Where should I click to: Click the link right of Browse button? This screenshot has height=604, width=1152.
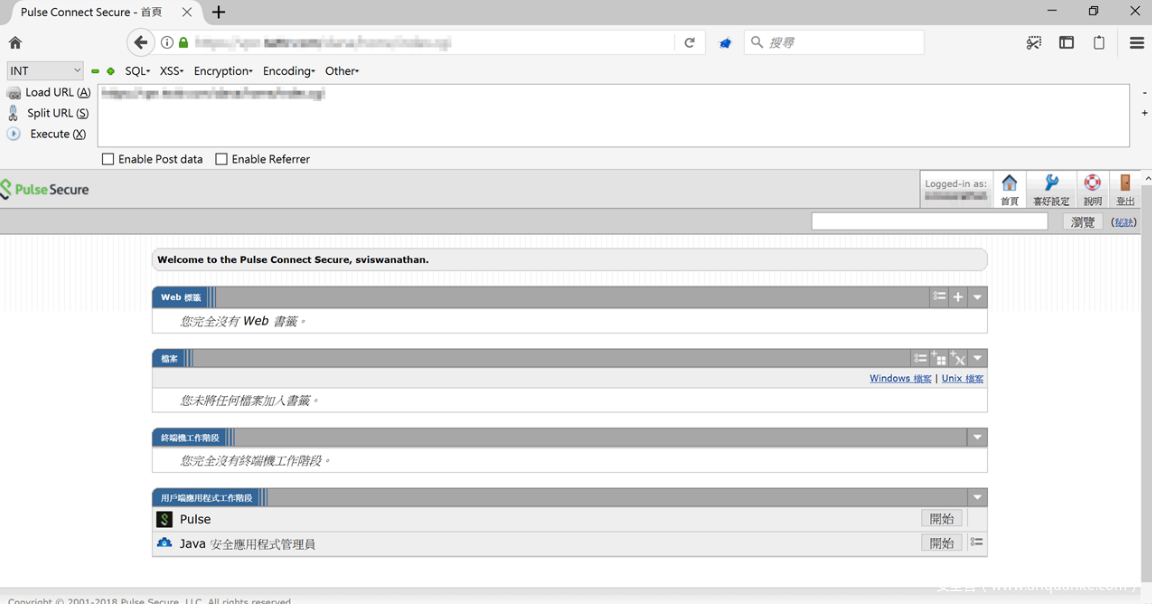[x=1123, y=222]
